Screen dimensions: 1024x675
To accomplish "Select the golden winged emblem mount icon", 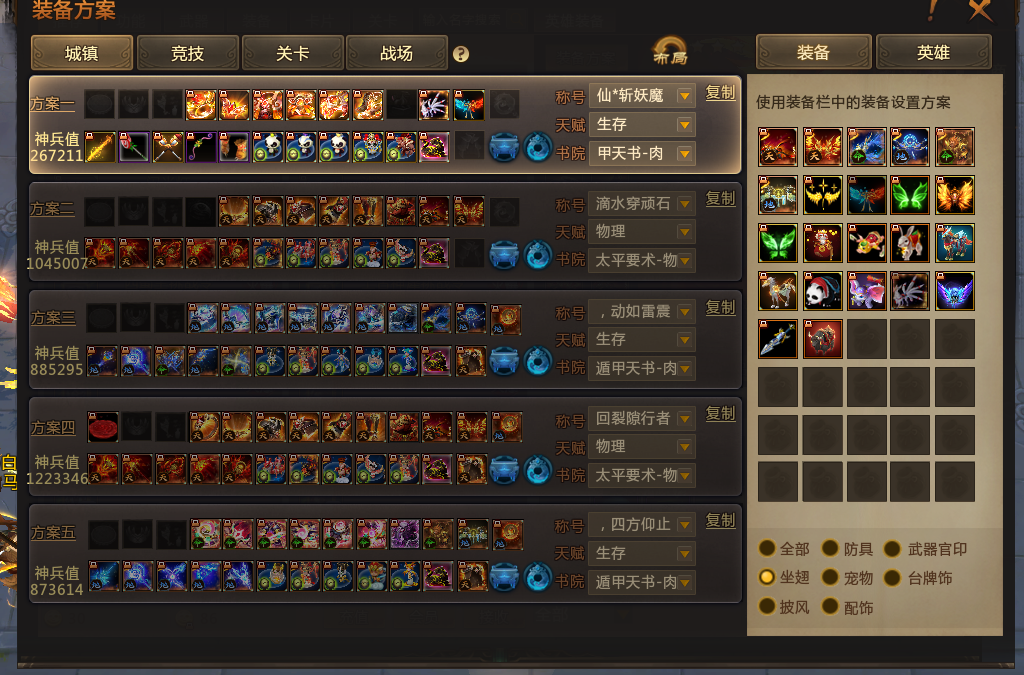I will click(x=822, y=195).
